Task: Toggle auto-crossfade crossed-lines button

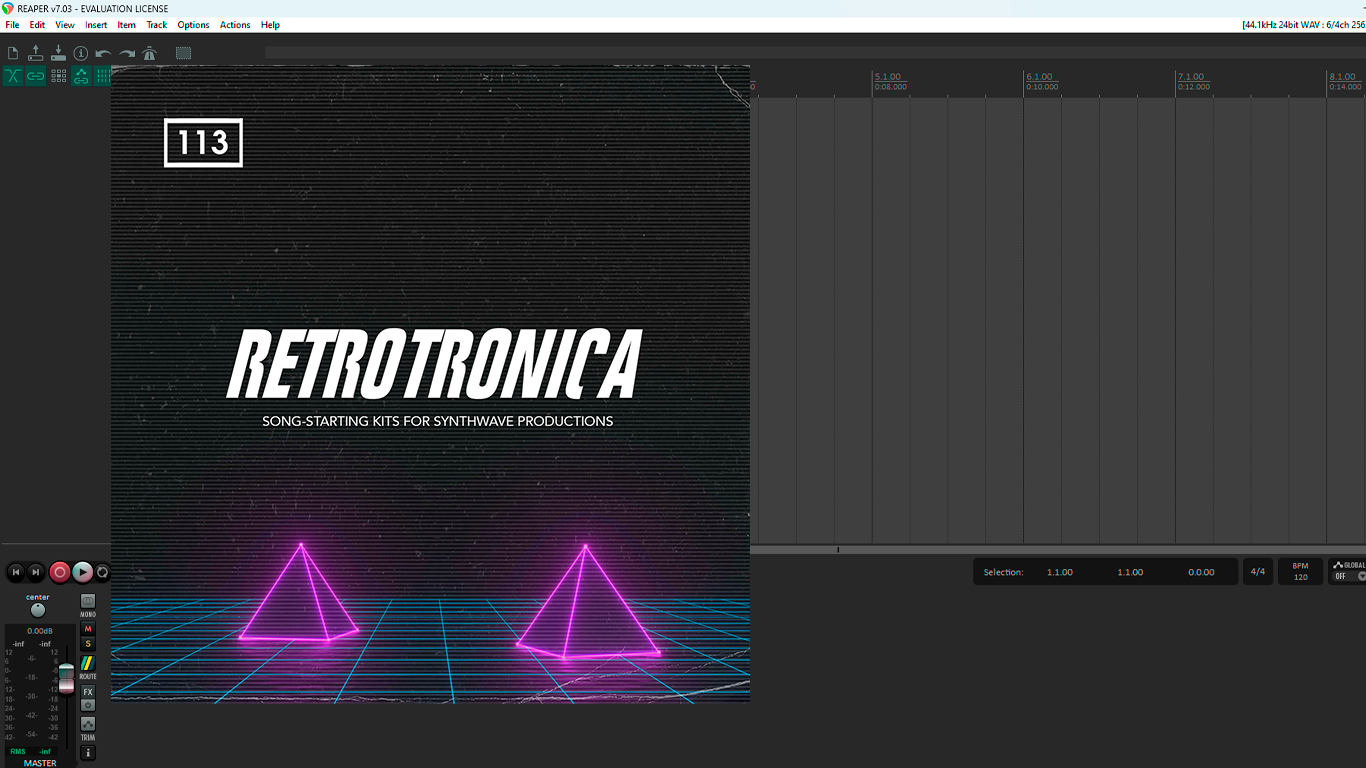Action: [x=13, y=76]
